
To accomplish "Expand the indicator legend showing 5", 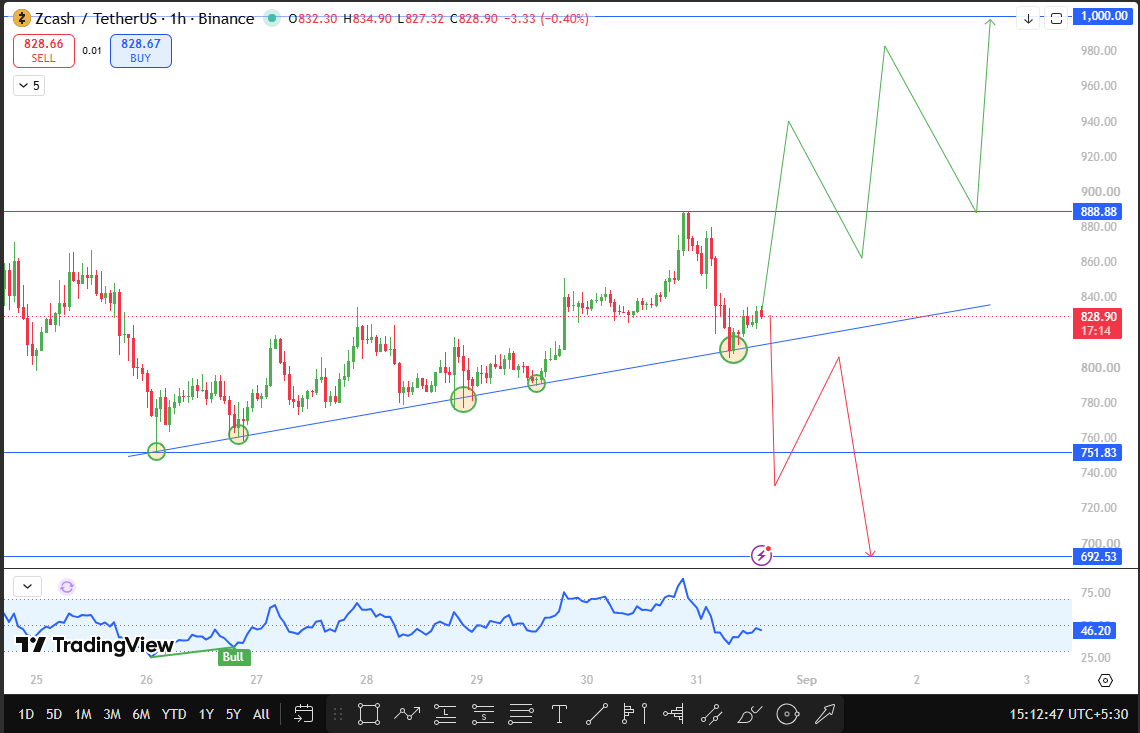I will click(x=29, y=86).
